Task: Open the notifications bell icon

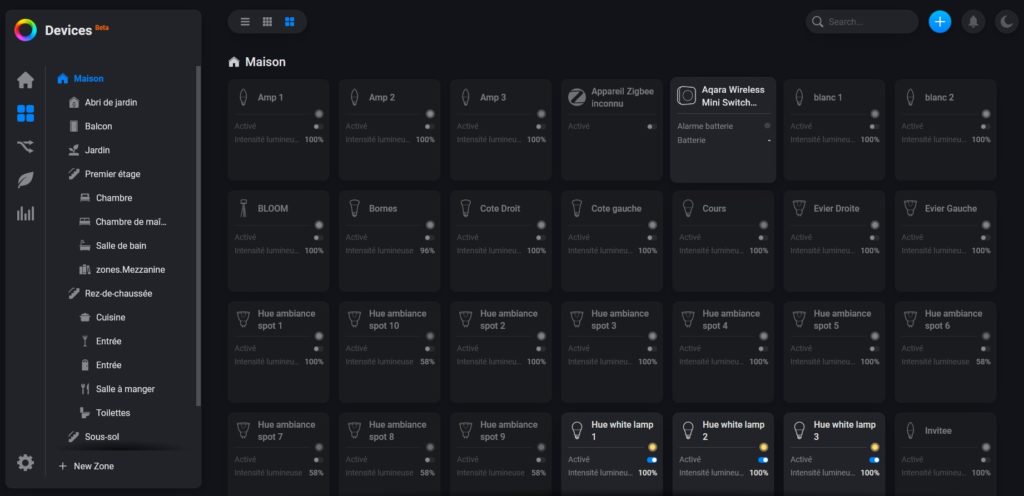Action: 973,22
